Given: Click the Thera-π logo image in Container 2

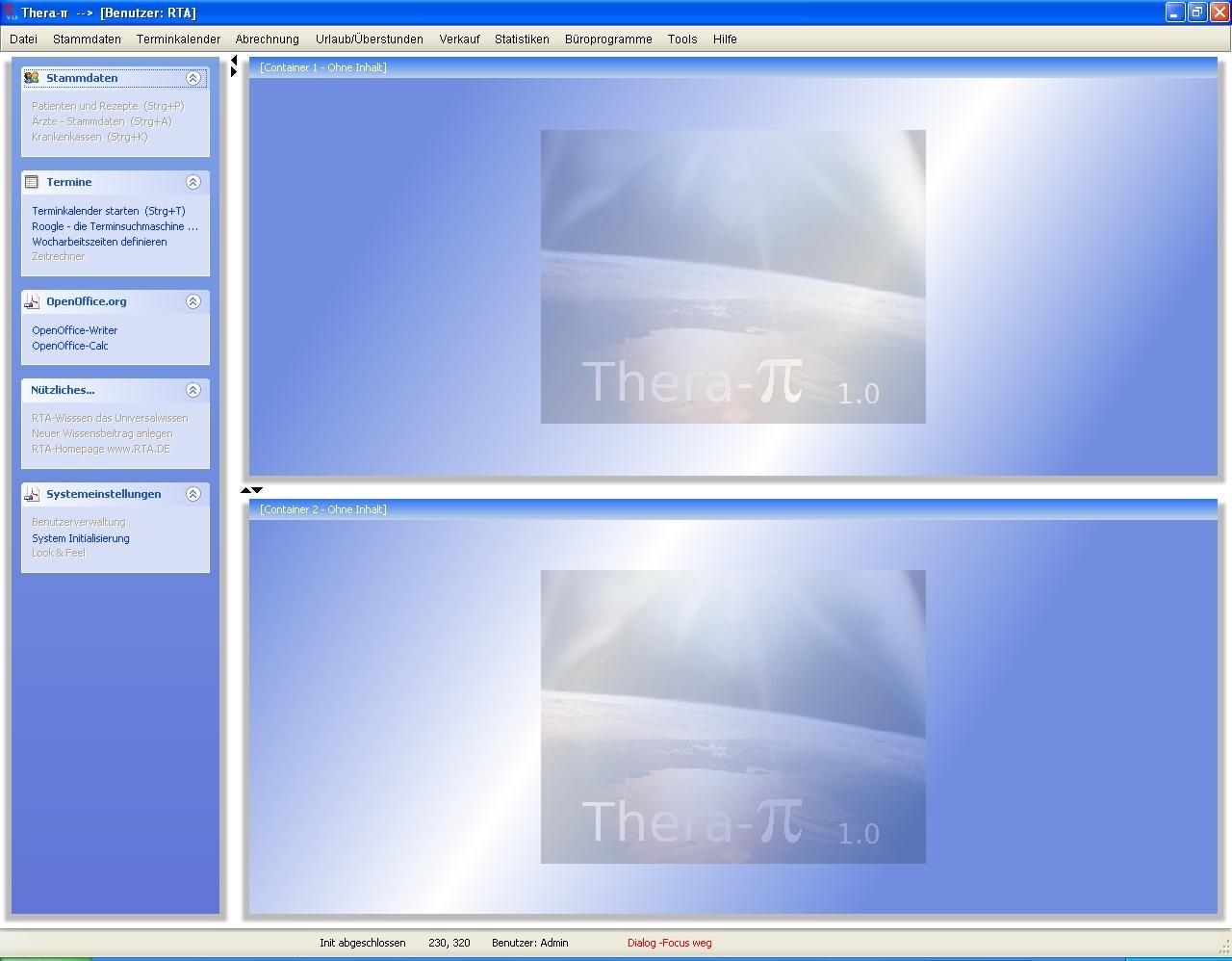Looking at the screenshot, I should tap(733, 716).
